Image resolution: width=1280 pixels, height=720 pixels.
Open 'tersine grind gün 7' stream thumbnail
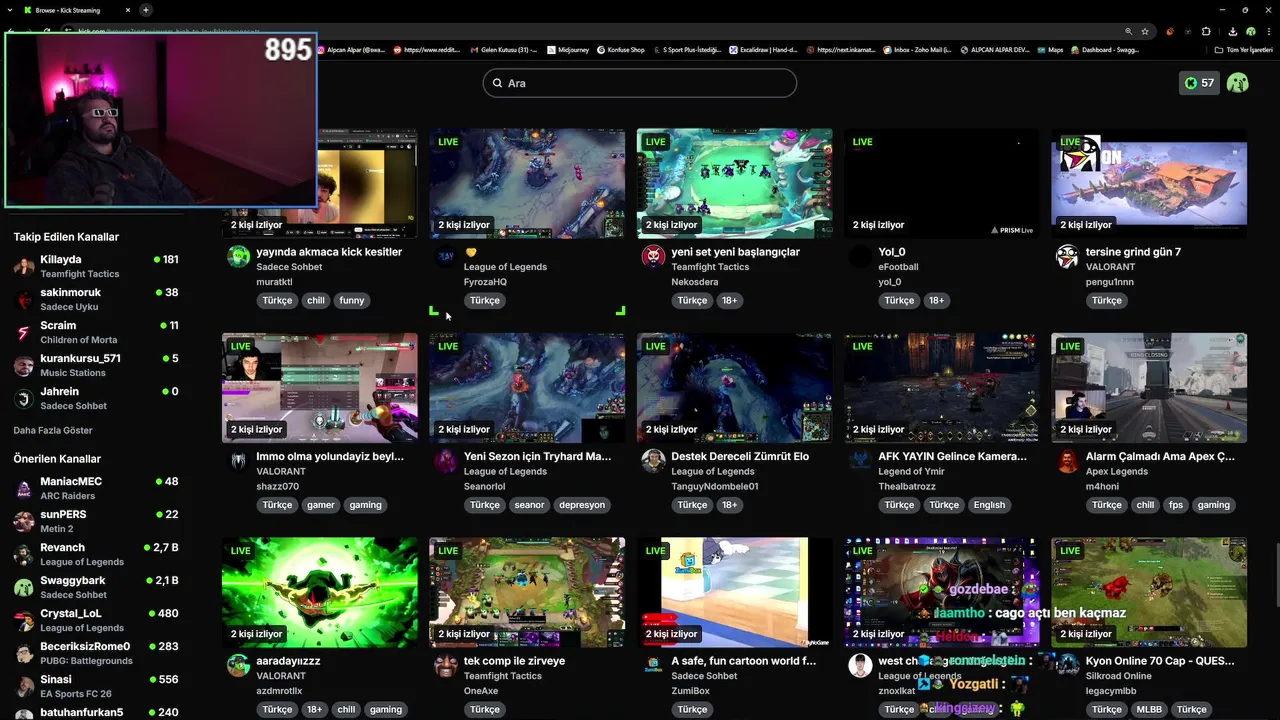pos(1149,183)
